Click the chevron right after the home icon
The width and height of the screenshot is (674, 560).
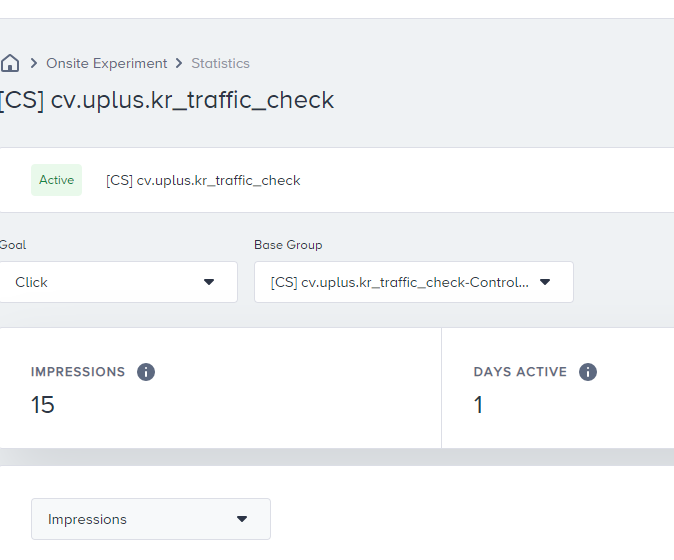[x=34, y=63]
